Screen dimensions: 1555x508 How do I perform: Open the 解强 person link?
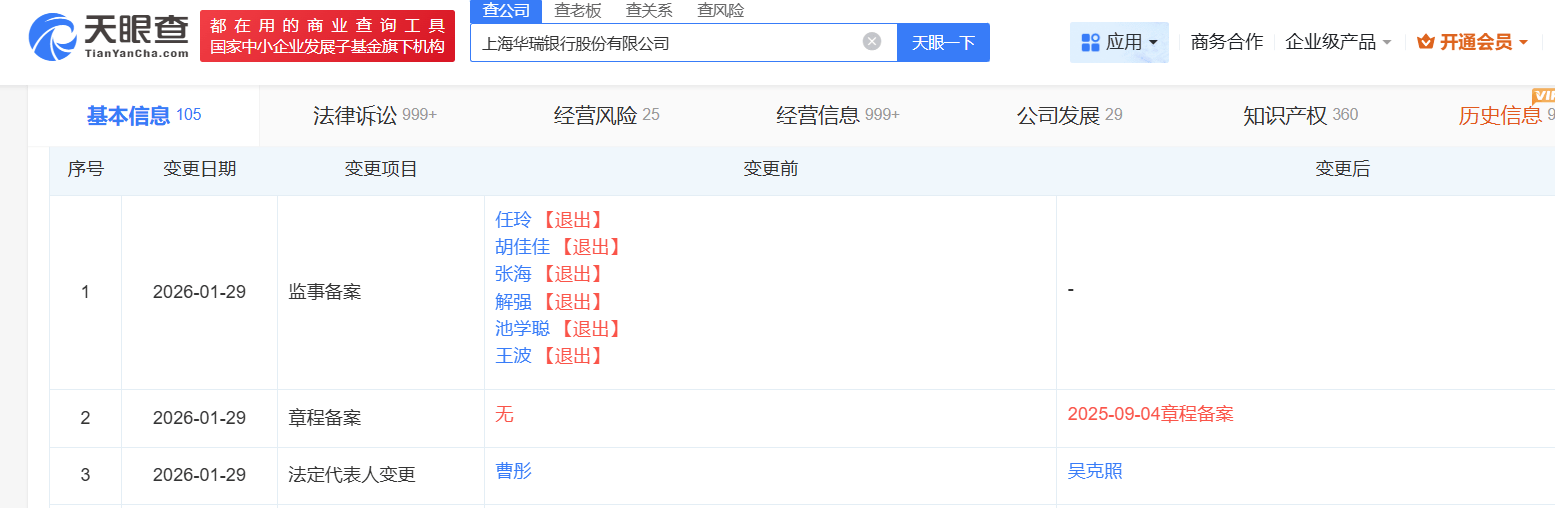click(514, 302)
